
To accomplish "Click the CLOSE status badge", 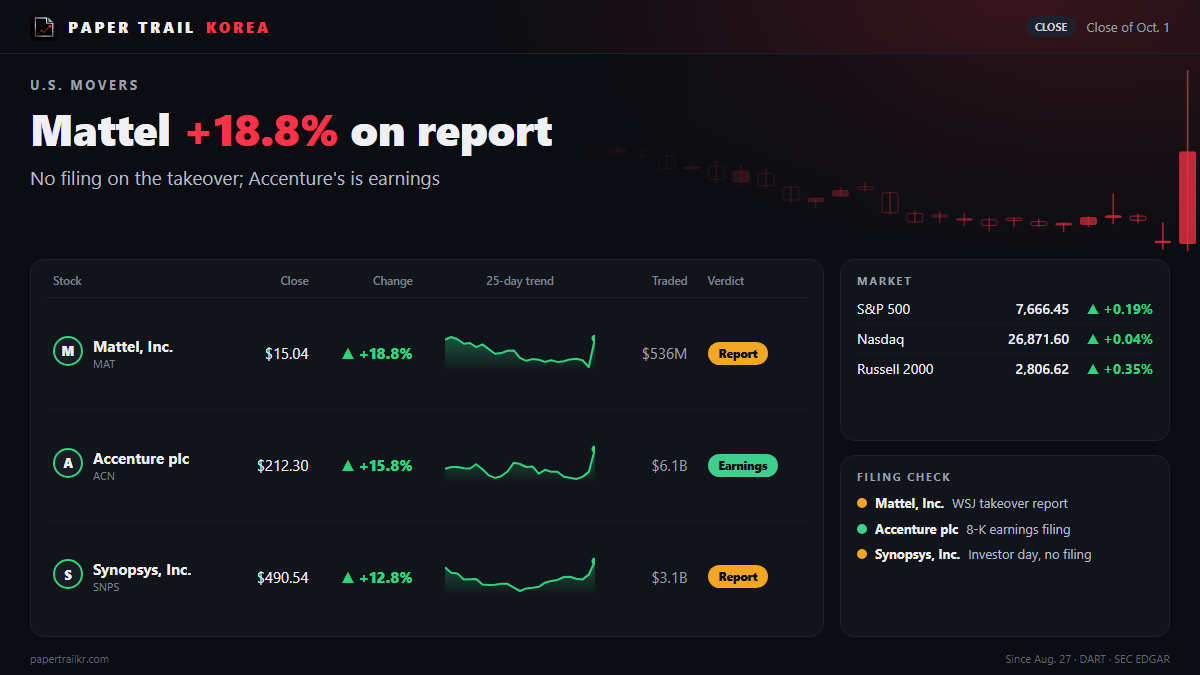I will click(1051, 27).
